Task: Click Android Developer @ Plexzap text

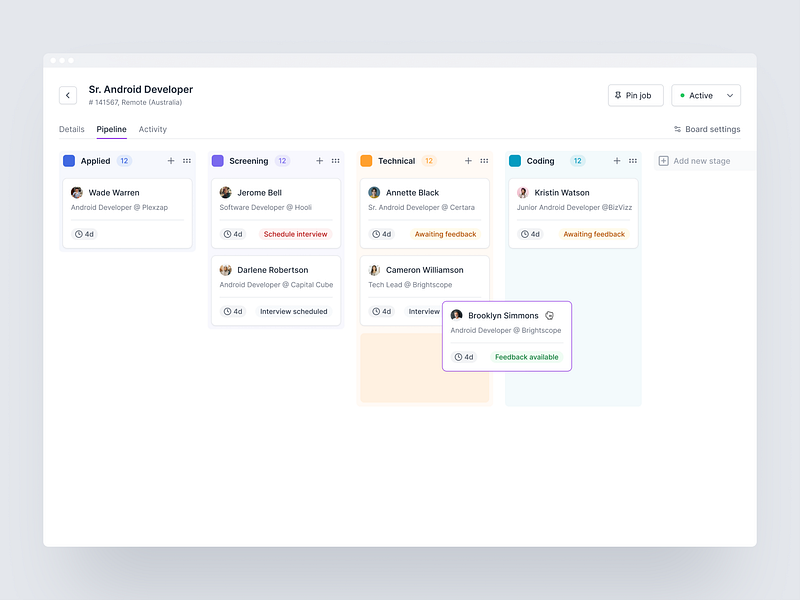Action: point(119,207)
